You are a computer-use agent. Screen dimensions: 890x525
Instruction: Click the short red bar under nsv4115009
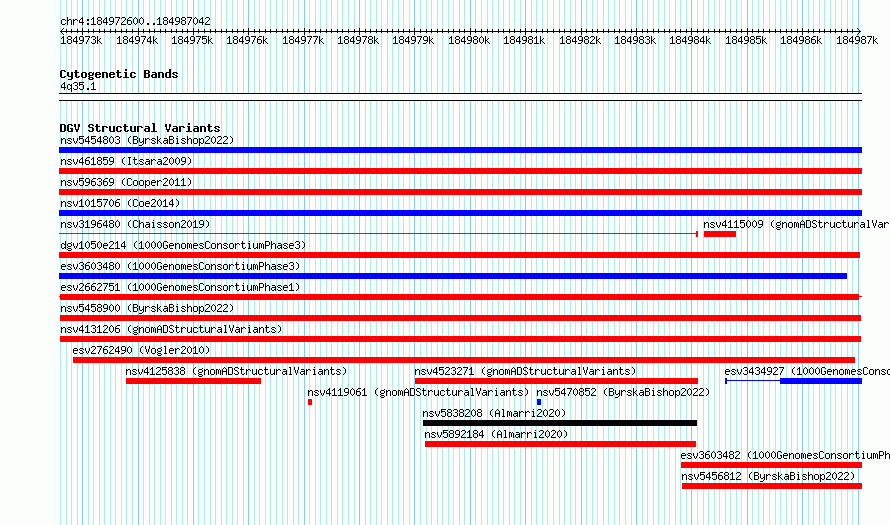720,234
